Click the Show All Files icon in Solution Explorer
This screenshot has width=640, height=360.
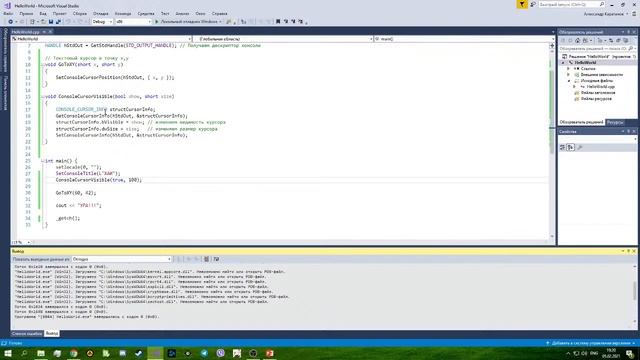626,40
